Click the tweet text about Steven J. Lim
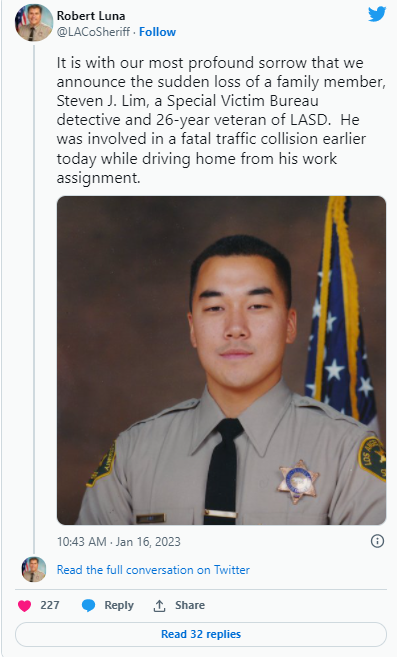The height and width of the screenshot is (657, 397). click(221, 120)
